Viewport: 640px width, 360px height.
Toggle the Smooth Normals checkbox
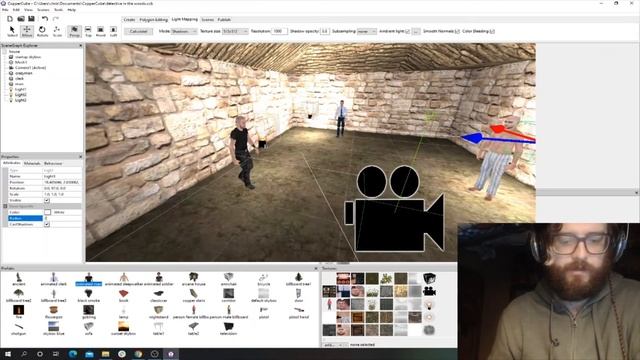tap(457, 31)
